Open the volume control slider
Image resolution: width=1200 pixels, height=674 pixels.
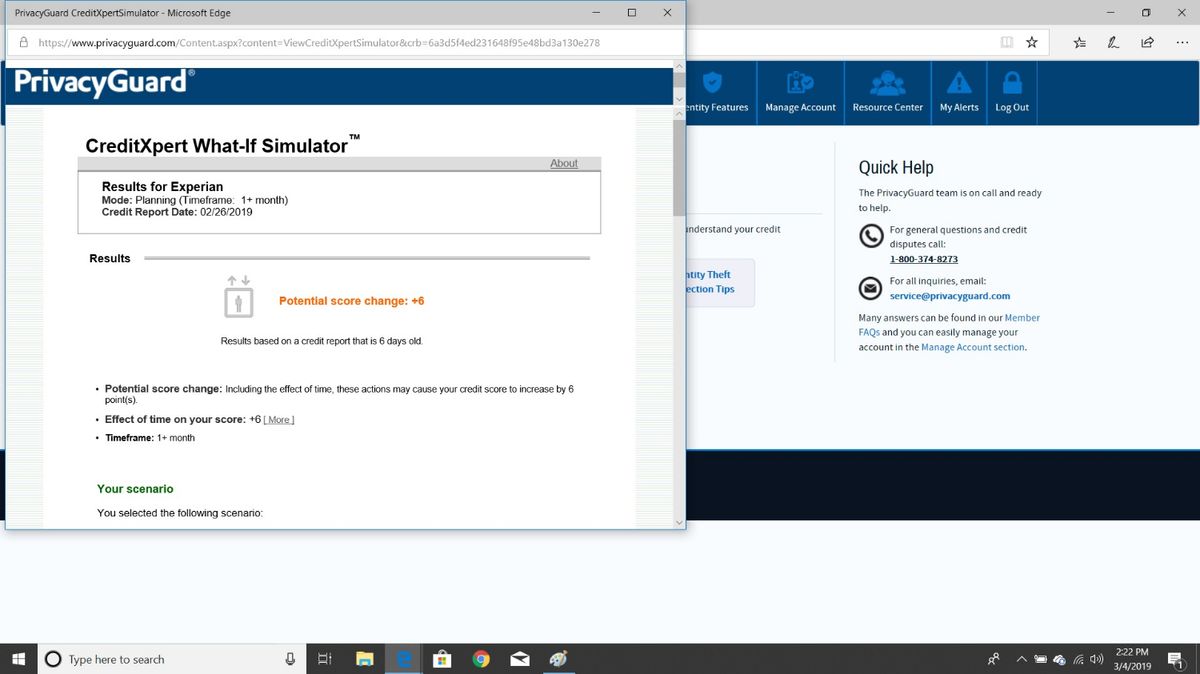pos(1096,659)
